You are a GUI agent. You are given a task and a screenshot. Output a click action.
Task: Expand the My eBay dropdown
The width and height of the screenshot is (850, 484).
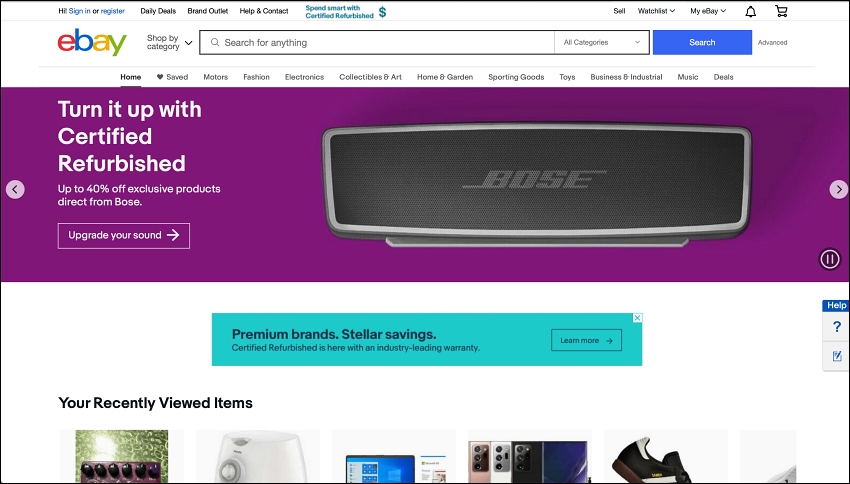tap(708, 11)
